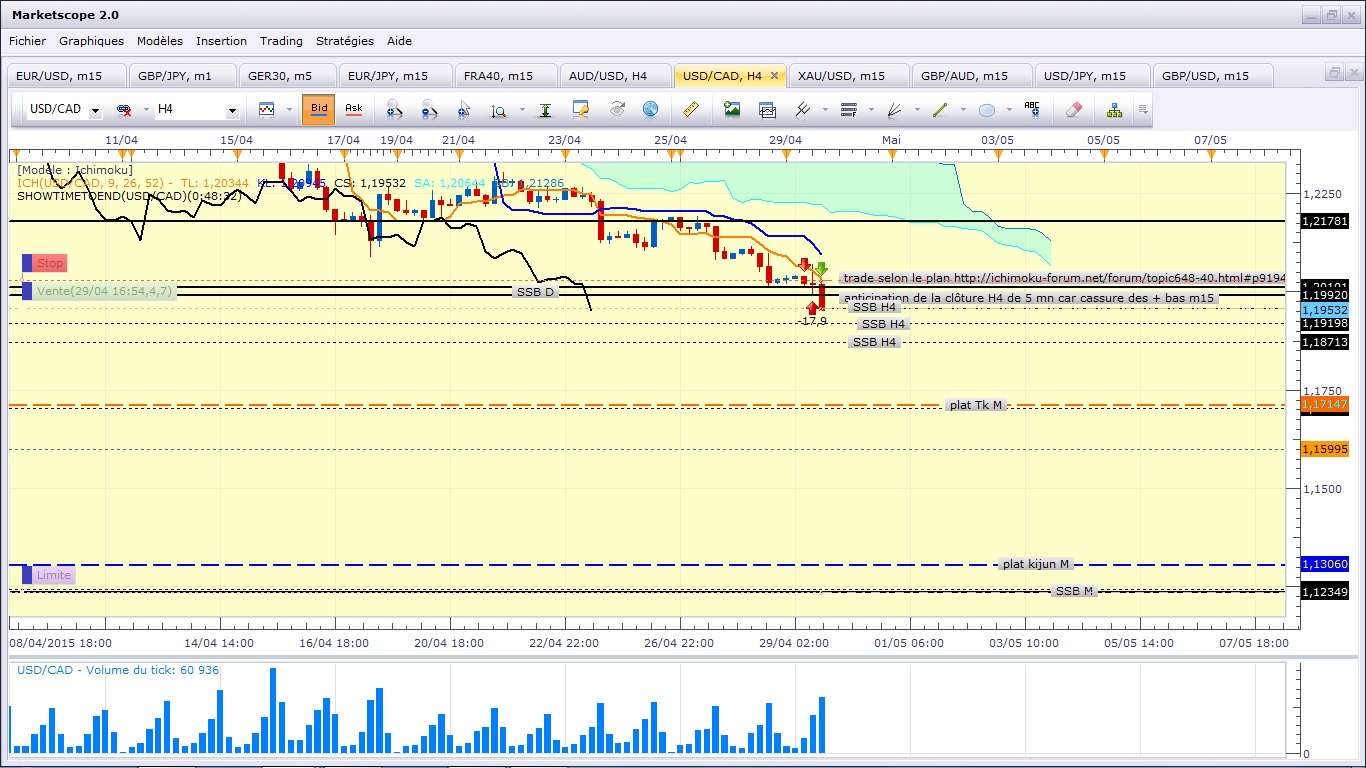
Task: Switch to the USD/JPY, m15 tab
Action: (x=1091, y=76)
